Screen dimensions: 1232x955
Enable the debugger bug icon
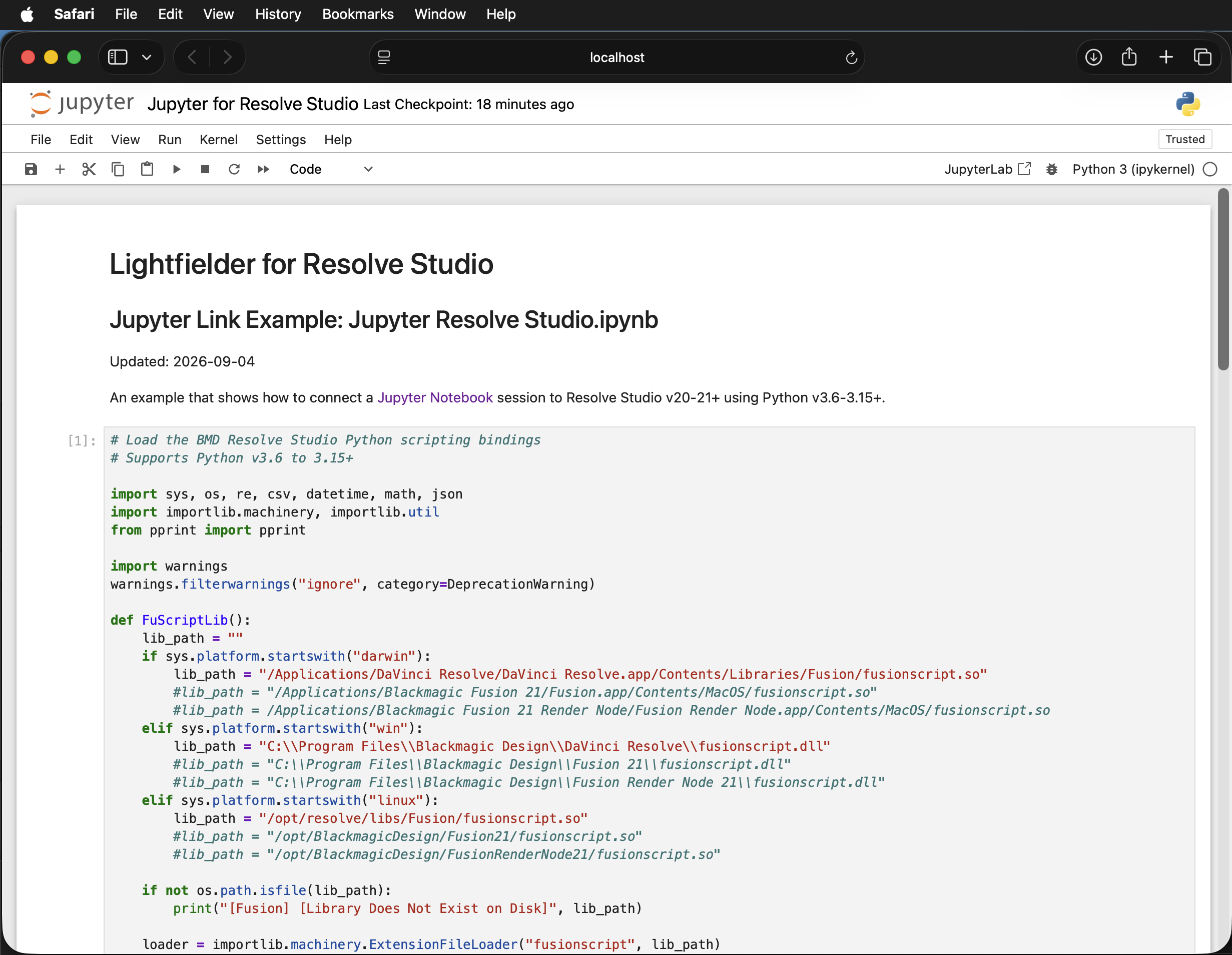[x=1051, y=169]
